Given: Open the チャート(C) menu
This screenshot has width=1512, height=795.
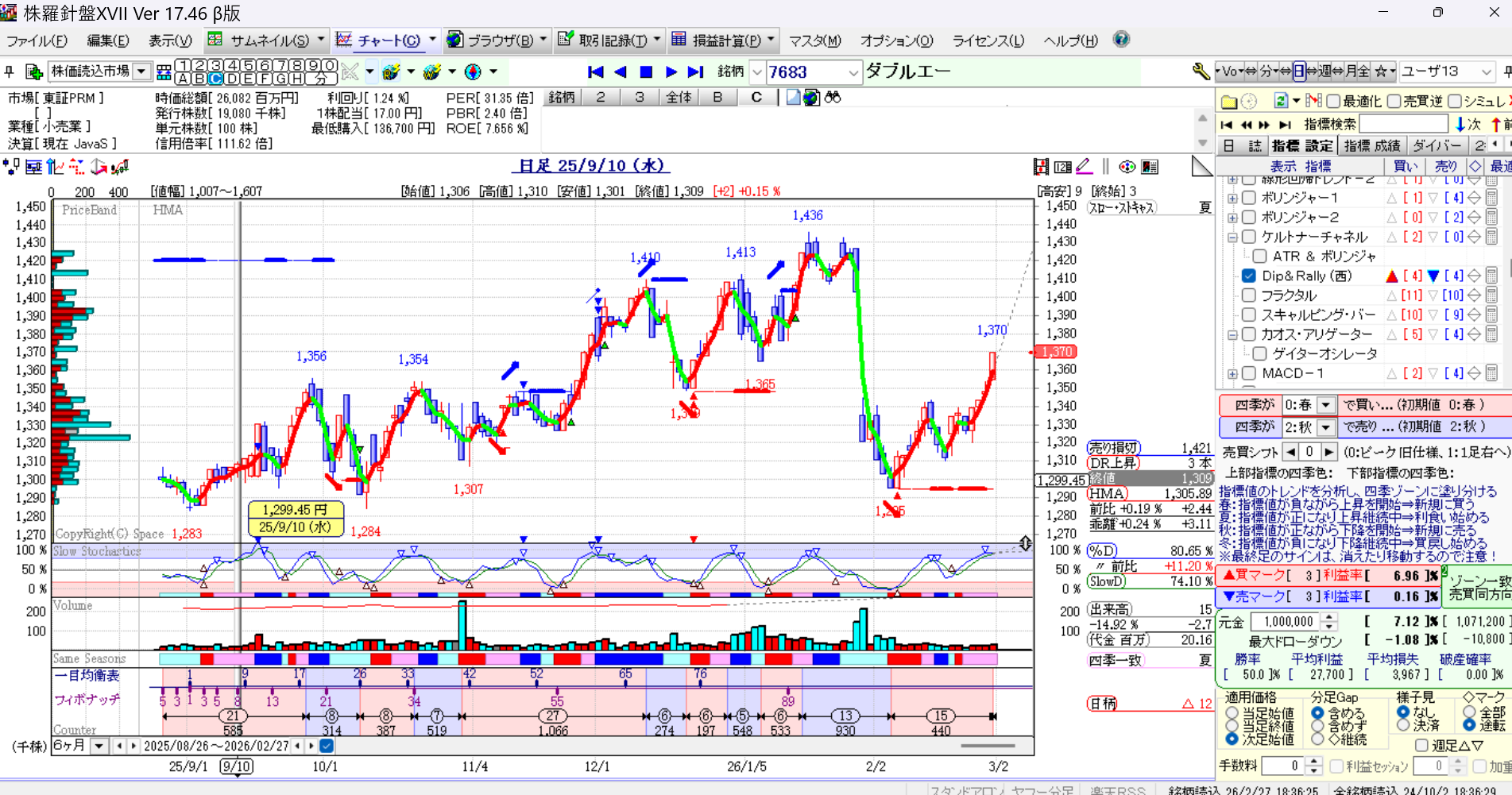Looking at the screenshot, I should pyautogui.click(x=388, y=41).
